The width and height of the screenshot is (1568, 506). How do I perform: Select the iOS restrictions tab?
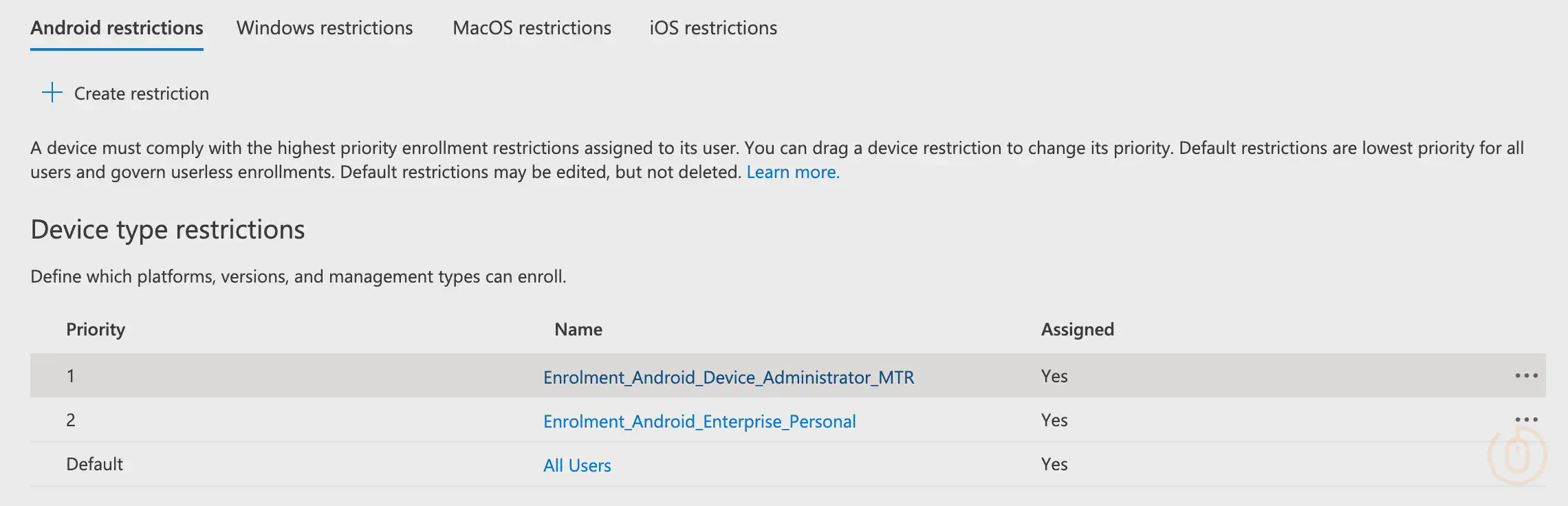pyautogui.click(x=713, y=28)
